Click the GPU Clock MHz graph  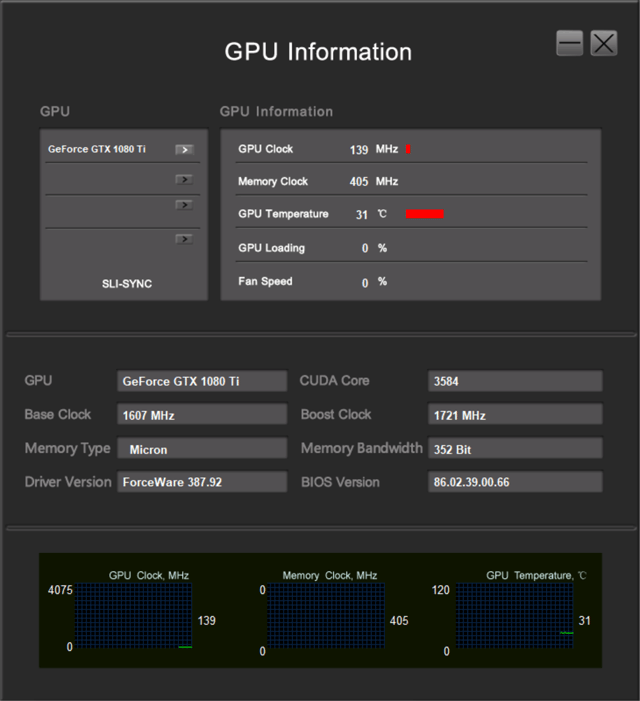pyautogui.click(x=134, y=616)
